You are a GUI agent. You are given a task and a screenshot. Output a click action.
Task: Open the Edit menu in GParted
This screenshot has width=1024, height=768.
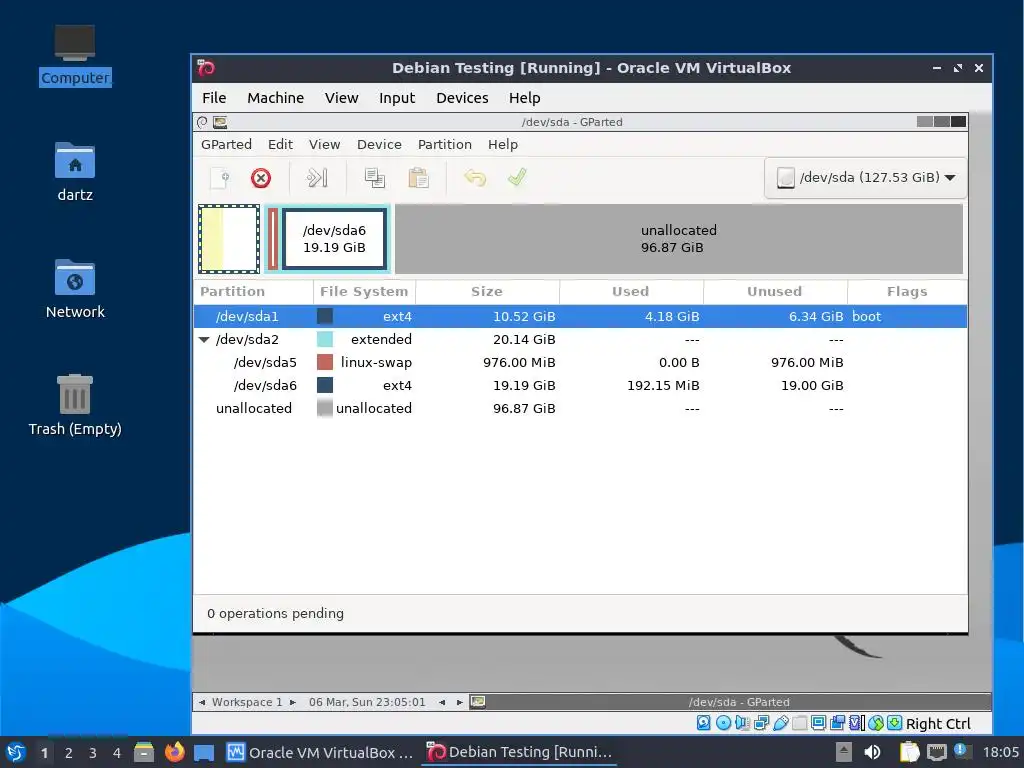(280, 144)
